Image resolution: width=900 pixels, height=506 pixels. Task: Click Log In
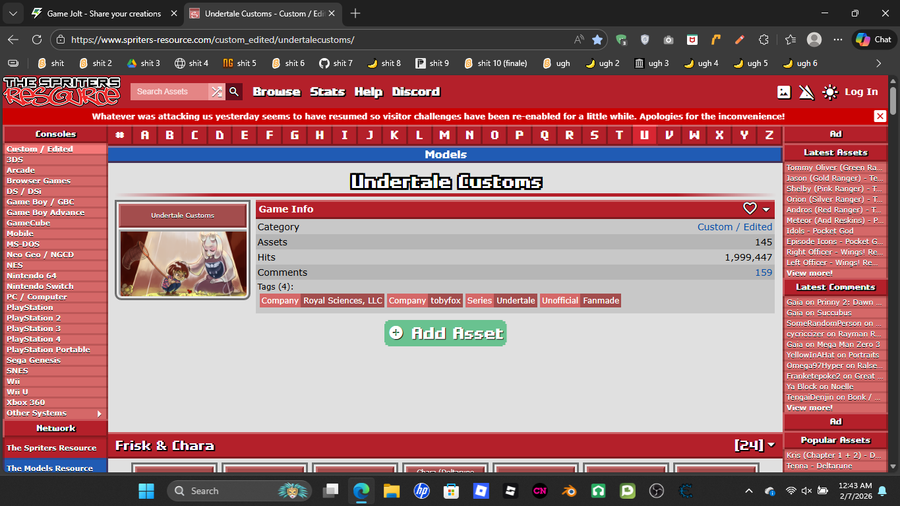coord(861,92)
